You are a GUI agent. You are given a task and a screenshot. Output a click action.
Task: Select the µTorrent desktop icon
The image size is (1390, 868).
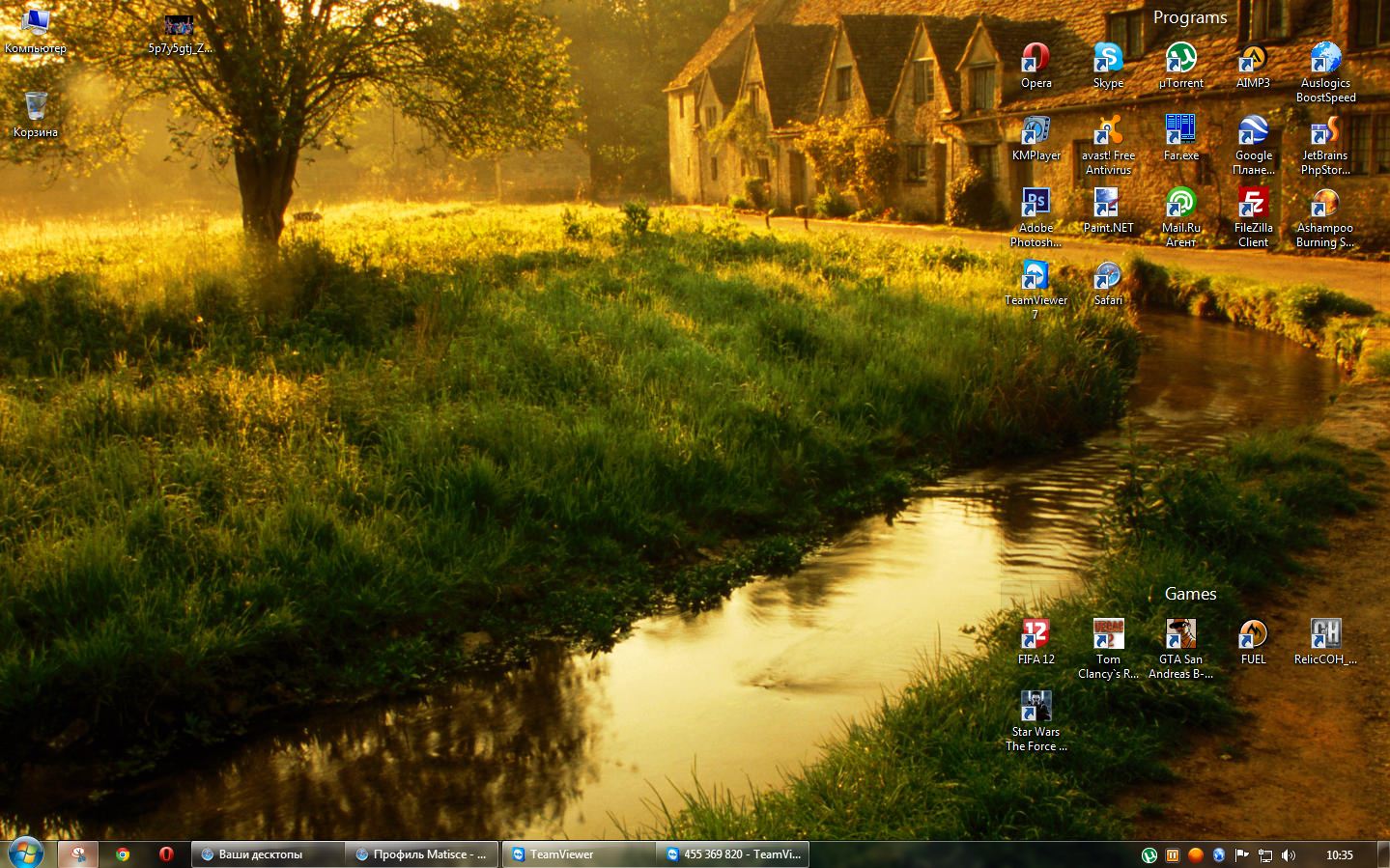[x=1180, y=60]
